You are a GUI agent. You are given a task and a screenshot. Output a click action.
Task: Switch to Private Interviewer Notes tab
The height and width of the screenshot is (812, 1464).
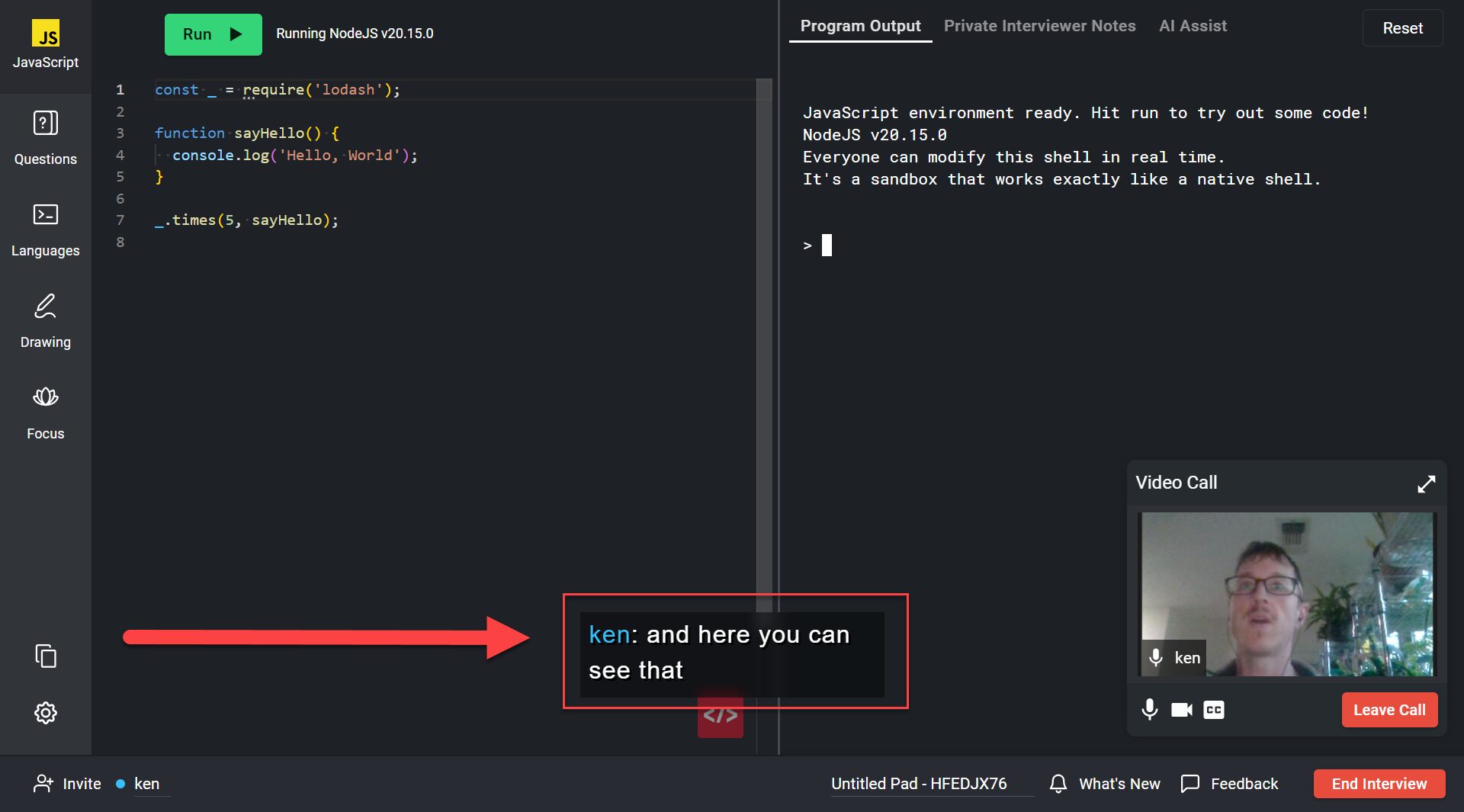tap(1039, 26)
